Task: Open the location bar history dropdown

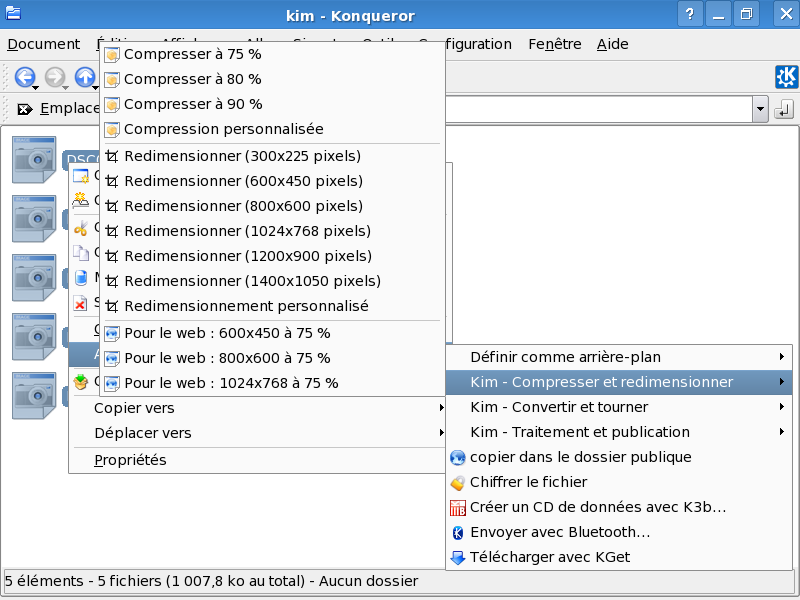Action: pos(760,109)
